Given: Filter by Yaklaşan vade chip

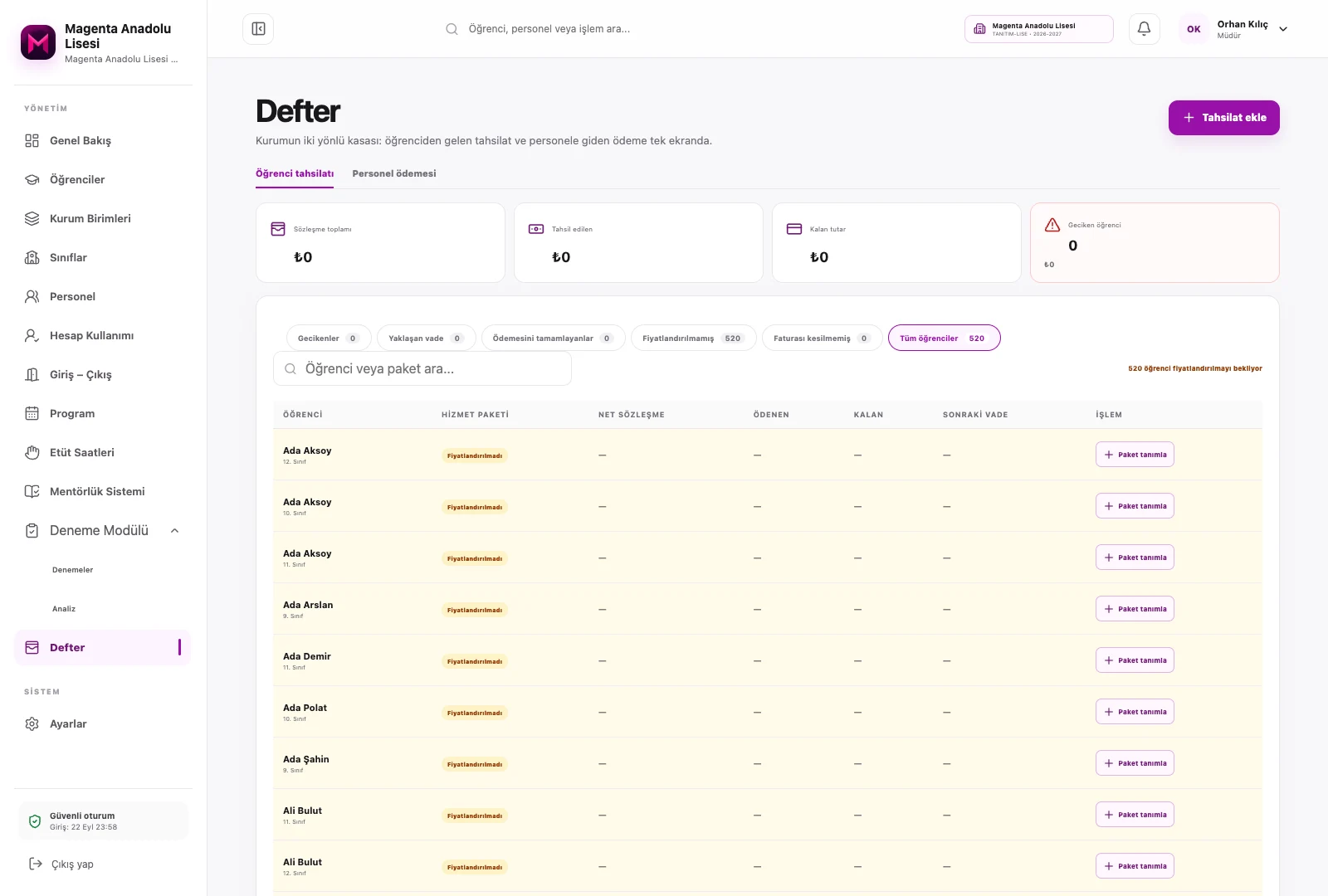Looking at the screenshot, I should pos(426,338).
